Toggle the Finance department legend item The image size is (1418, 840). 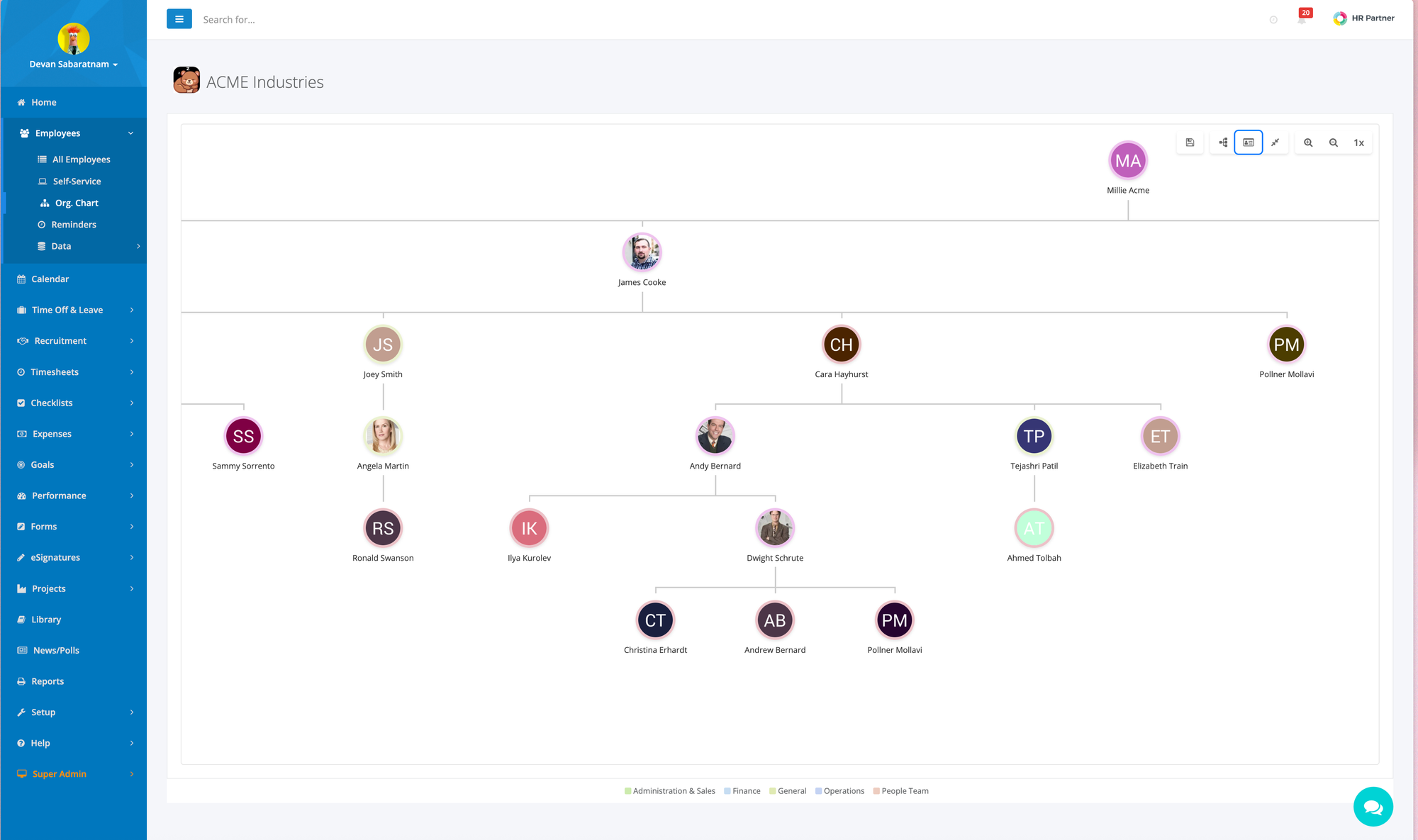click(742, 791)
